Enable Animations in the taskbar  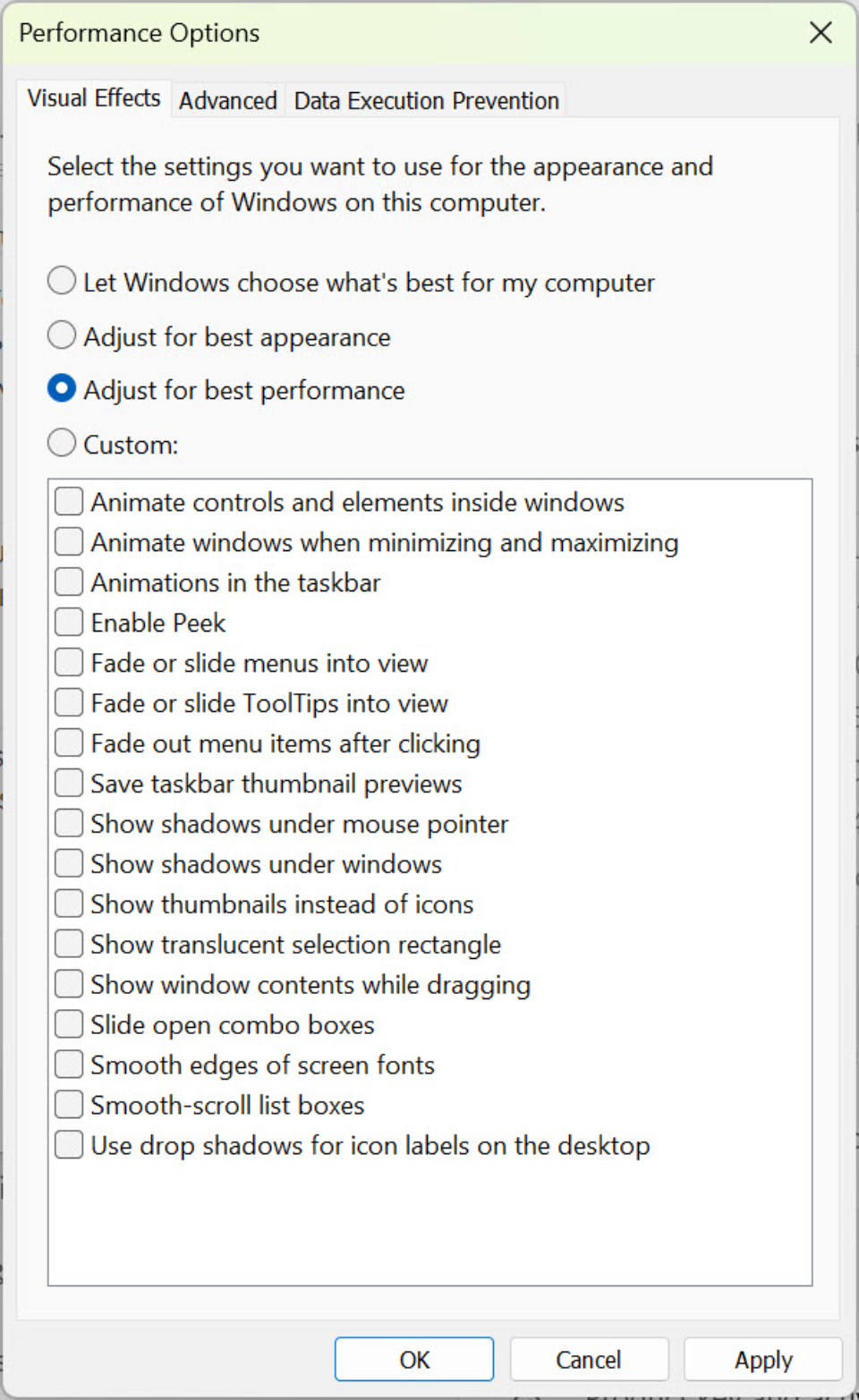pos(68,581)
